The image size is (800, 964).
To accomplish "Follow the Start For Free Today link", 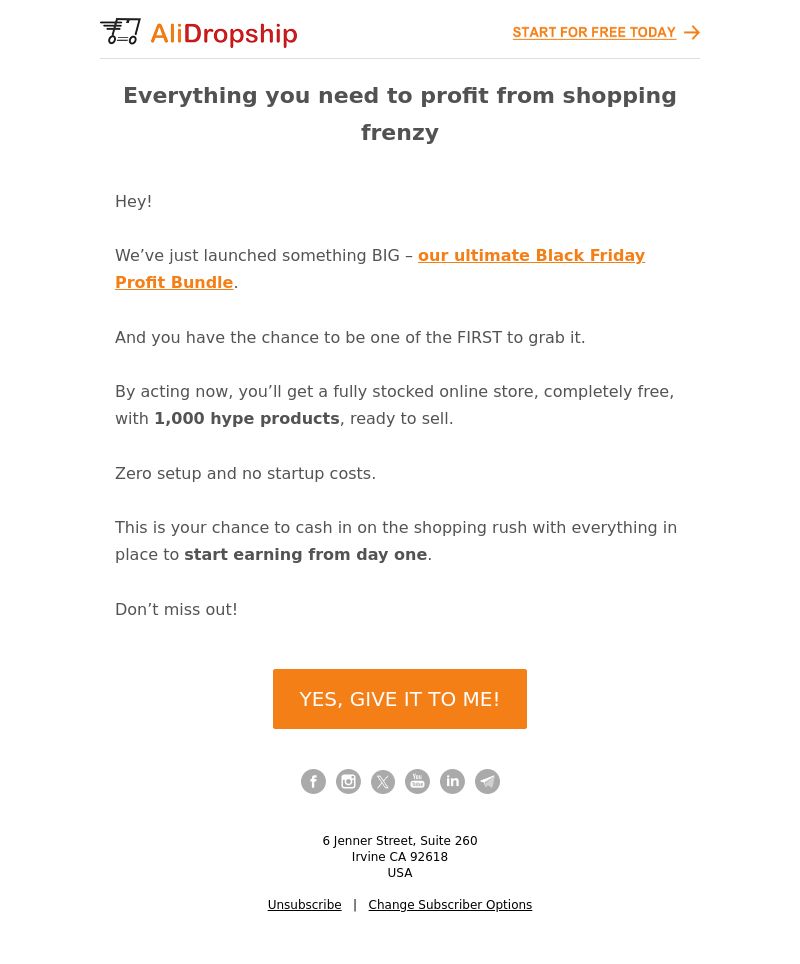I will pyautogui.click(x=594, y=33).
